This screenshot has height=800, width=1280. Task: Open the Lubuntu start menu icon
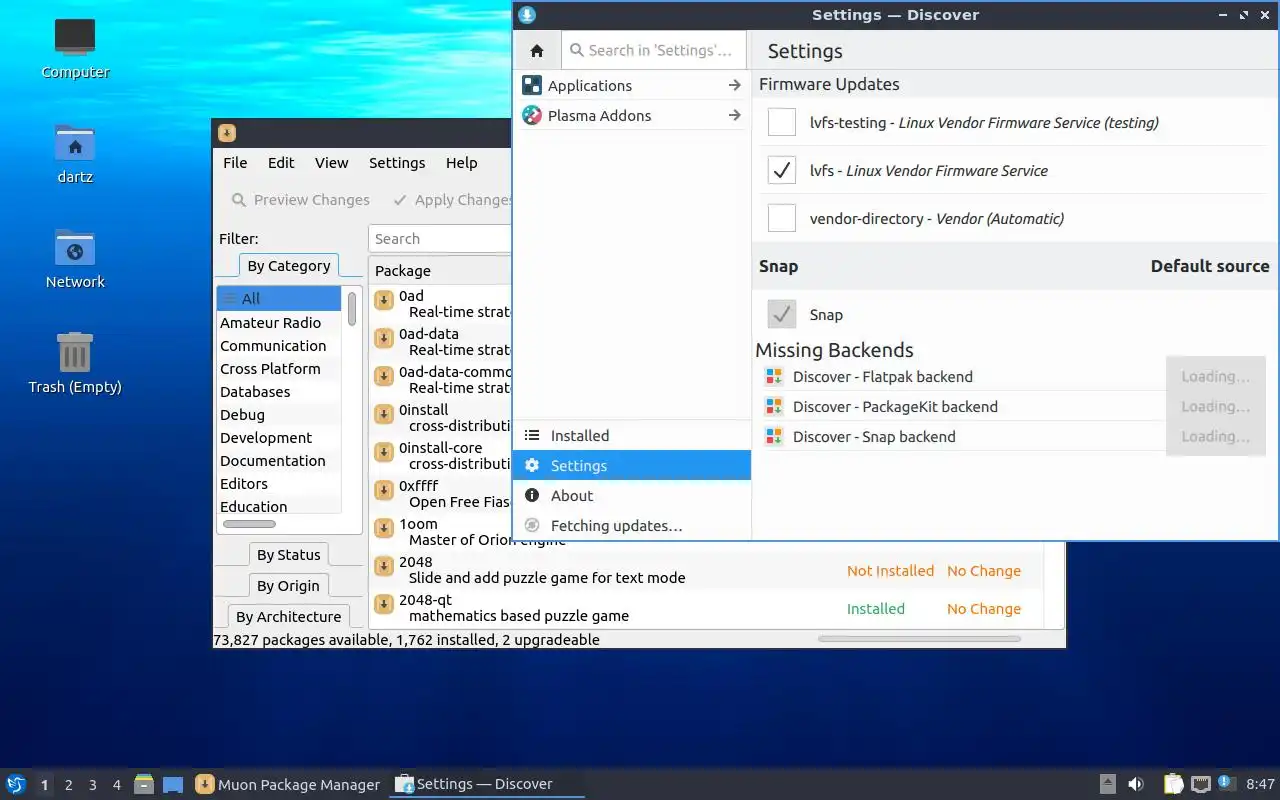point(15,784)
